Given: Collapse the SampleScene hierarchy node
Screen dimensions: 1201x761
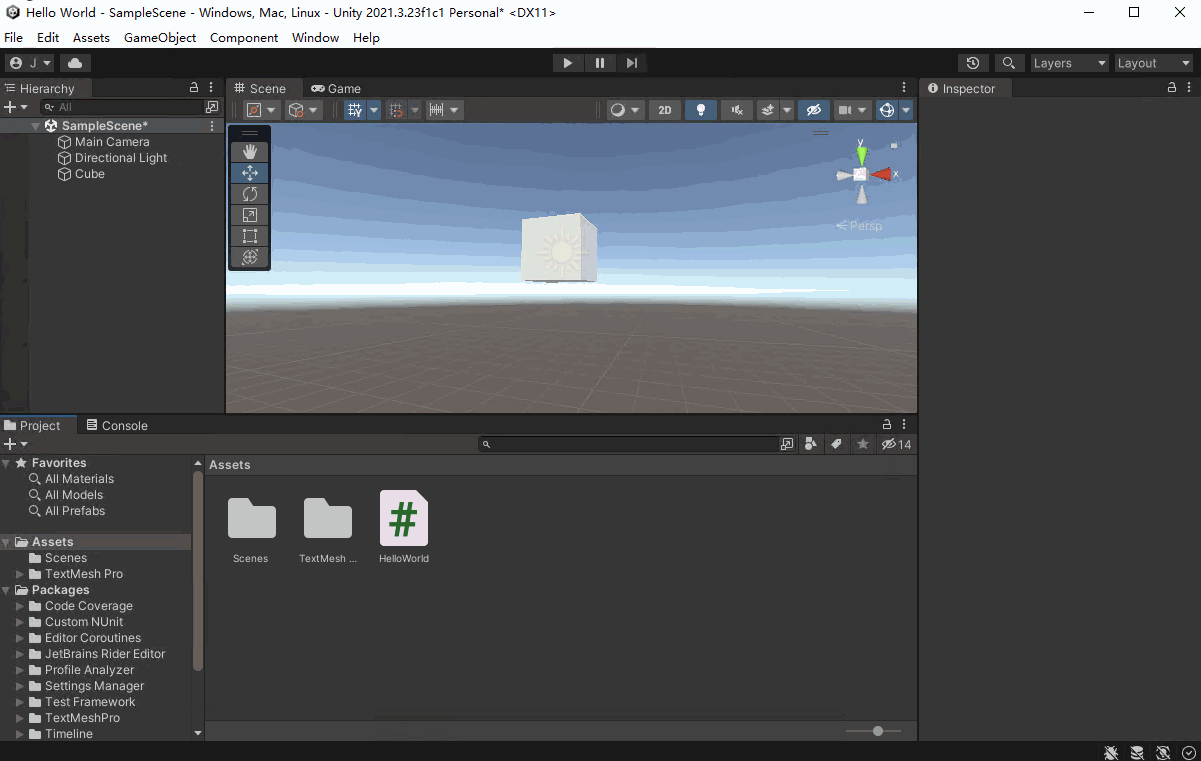Looking at the screenshot, I should coord(36,126).
